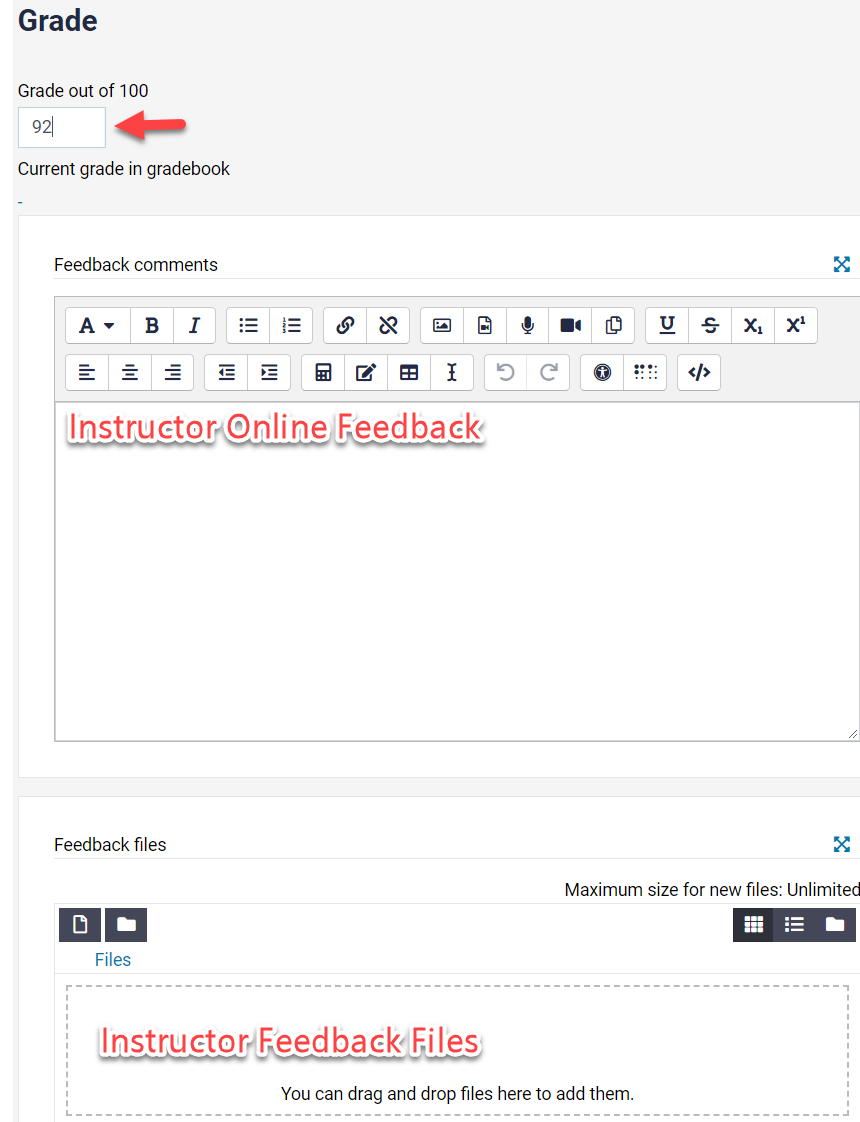Image resolution: width=860 pixels, height=1122 pixels.
Task: Insert an image into the feedback
Action: [x=441, y=325]
